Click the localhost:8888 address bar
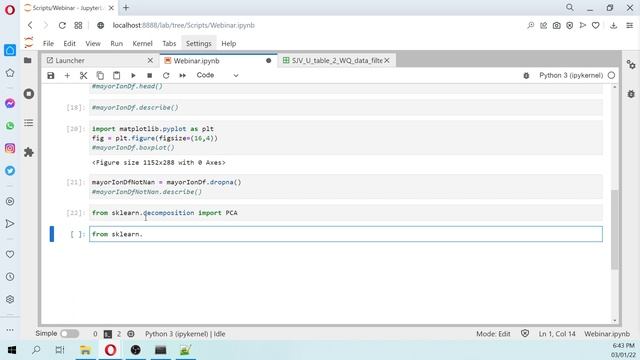This screenshot has width=640, height=360. (184, 25)
